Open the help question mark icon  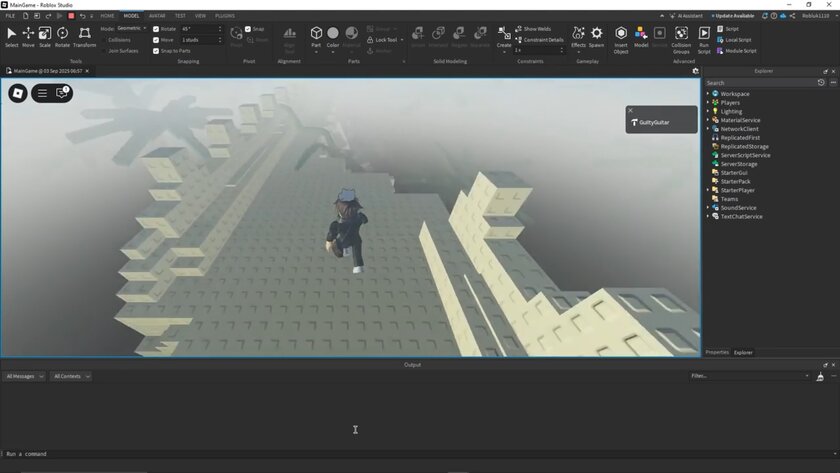click(x=774, y=16)
